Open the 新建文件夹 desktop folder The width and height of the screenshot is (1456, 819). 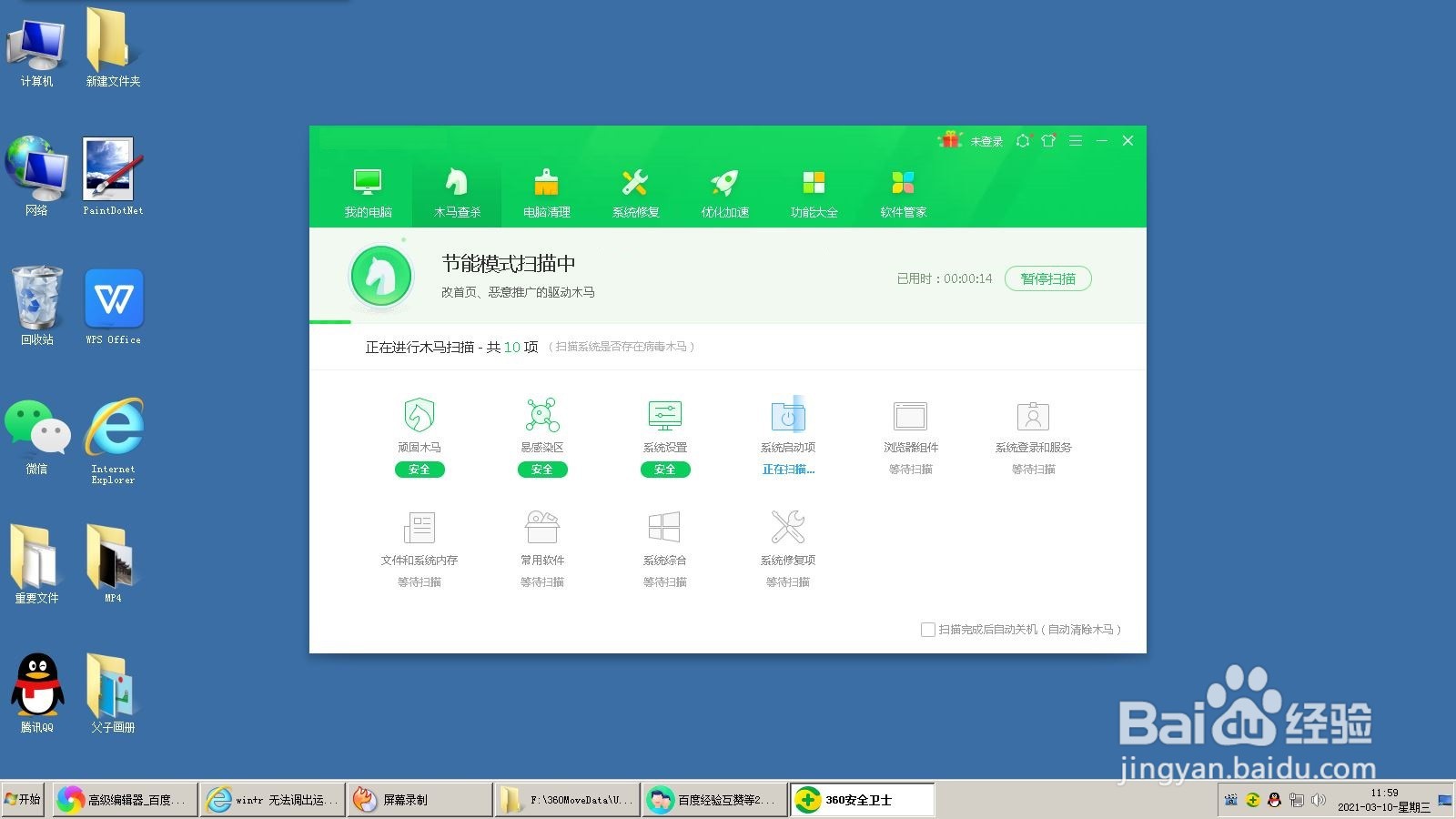[113, 47]
